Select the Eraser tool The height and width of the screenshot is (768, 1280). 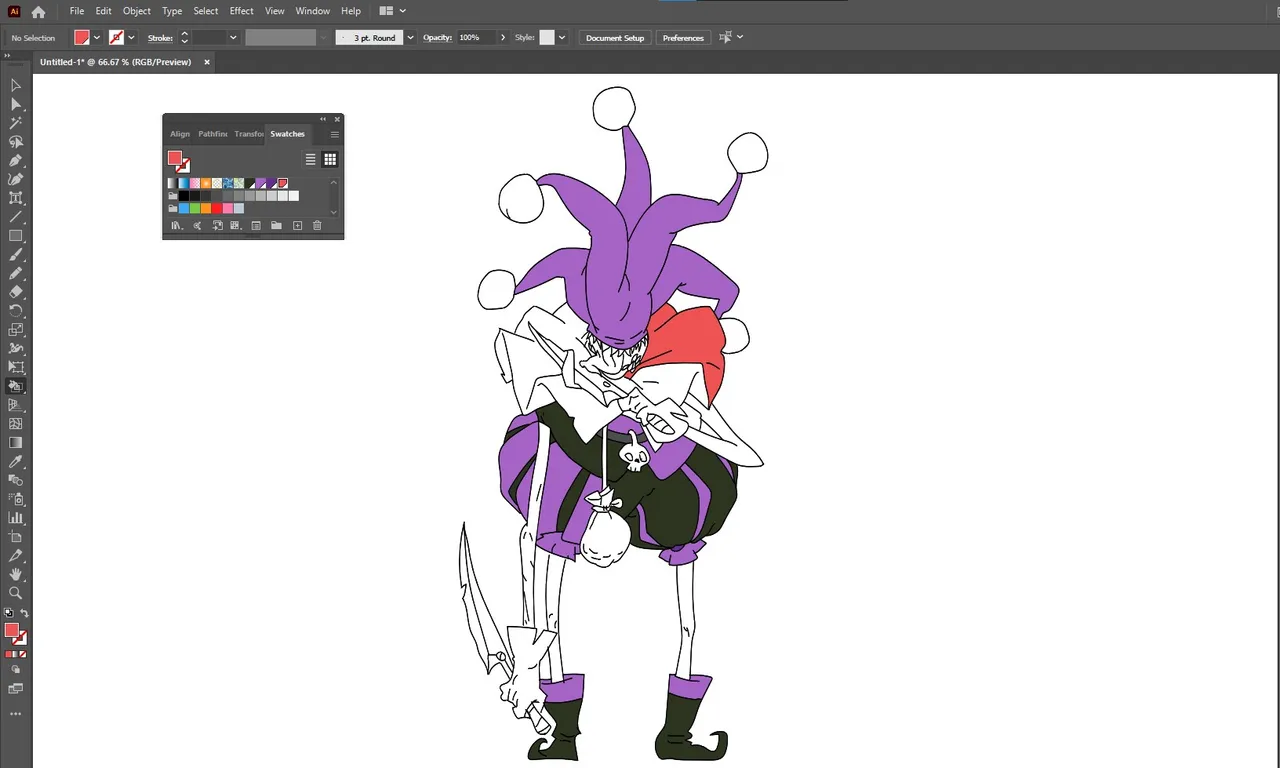tap(15, 292)
